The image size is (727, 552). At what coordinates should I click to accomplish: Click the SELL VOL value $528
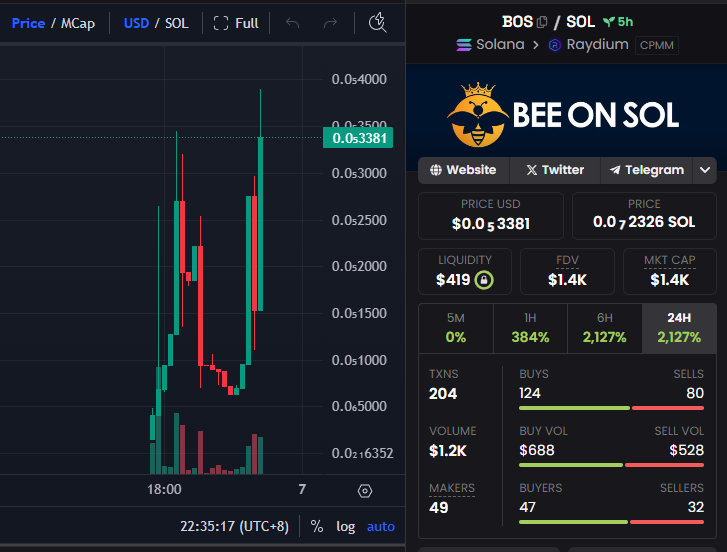[x=687, y=450]
